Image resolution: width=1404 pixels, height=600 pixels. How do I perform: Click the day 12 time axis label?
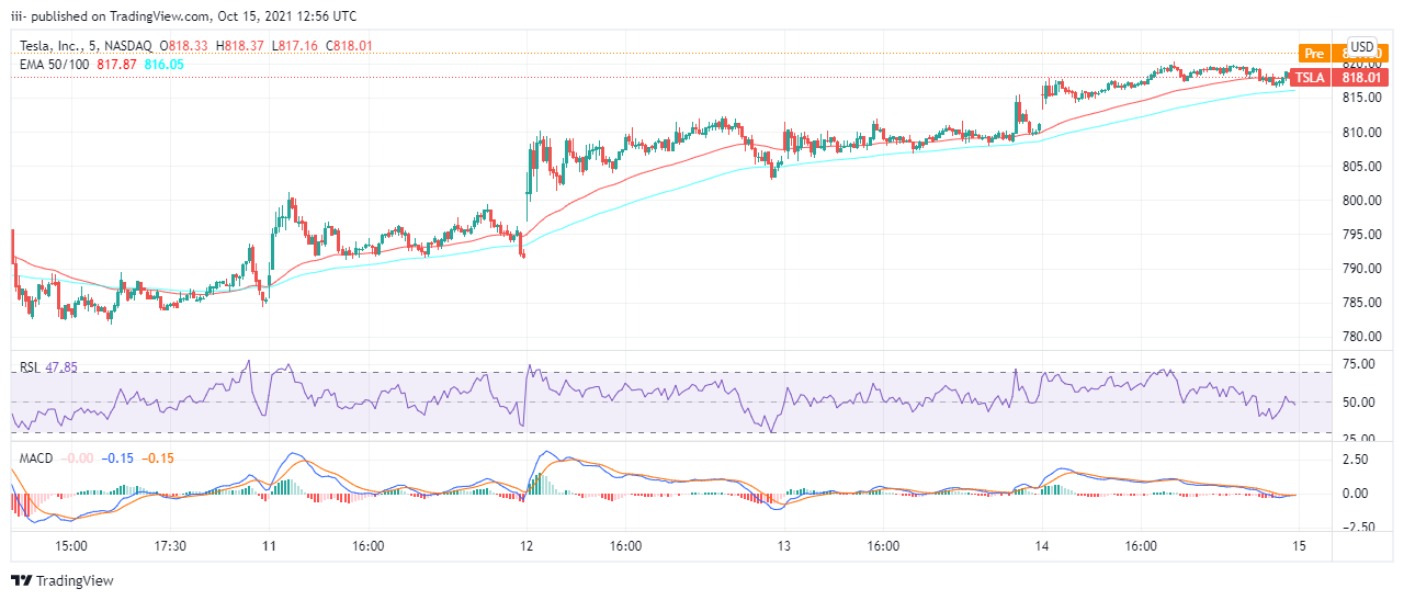(526, 547)
